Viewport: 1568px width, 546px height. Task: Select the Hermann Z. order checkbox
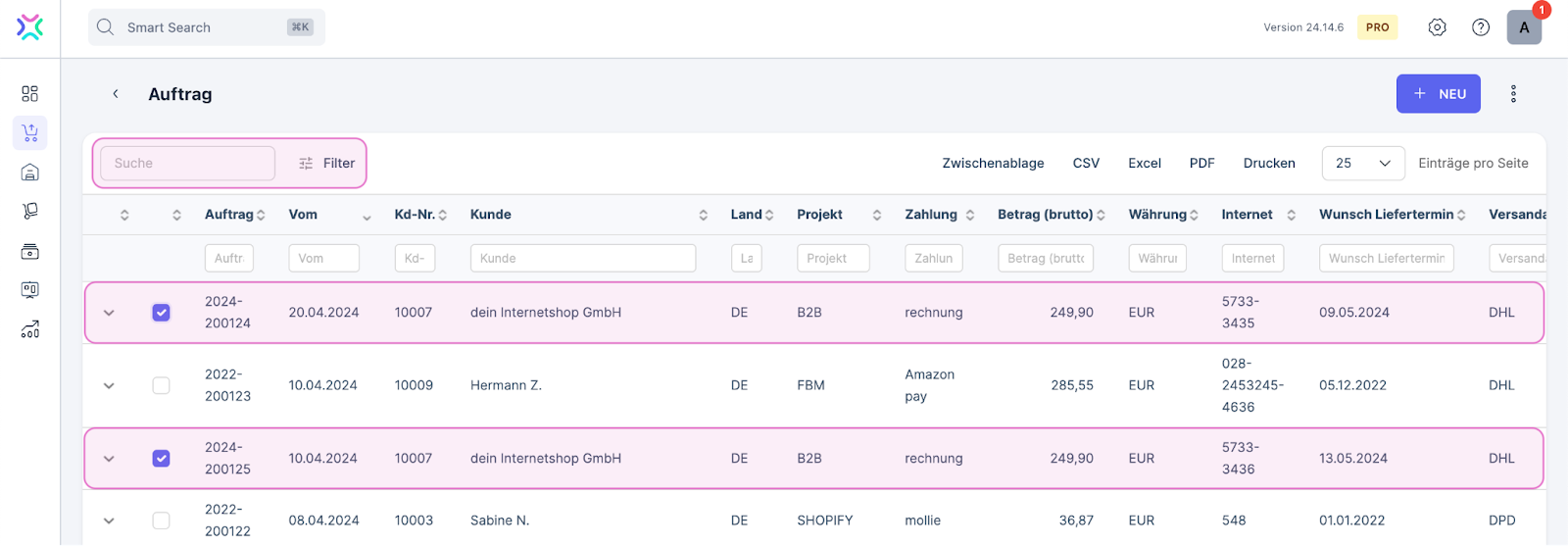tap(162, 385)
